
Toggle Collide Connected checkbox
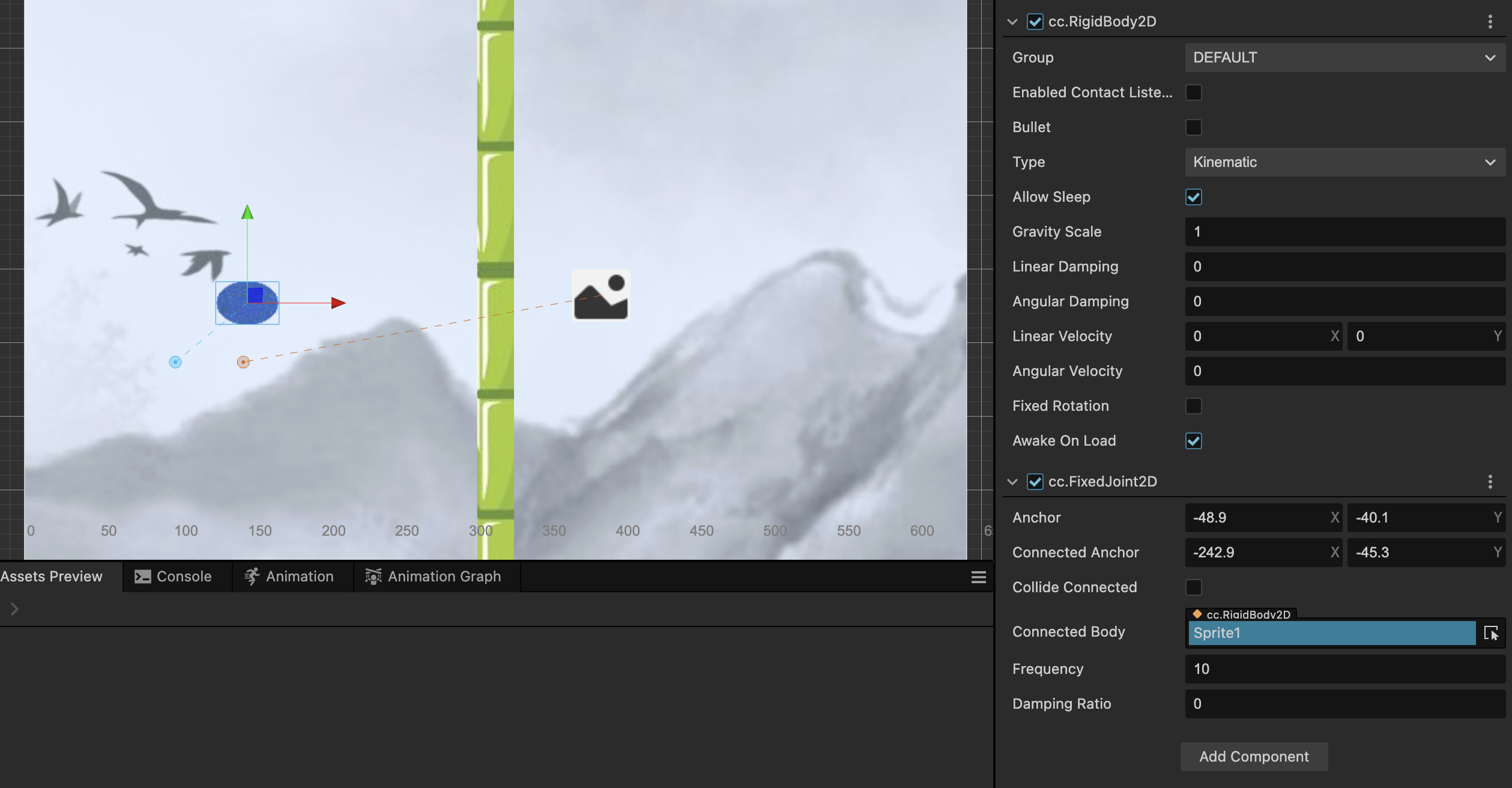click(1193, 587)
